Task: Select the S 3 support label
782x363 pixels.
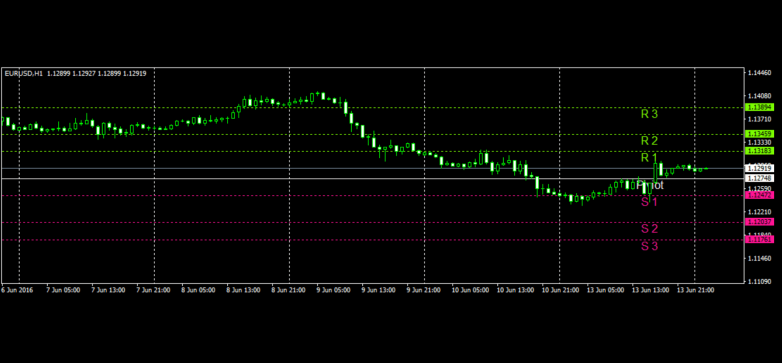Action: coord(649,246)
